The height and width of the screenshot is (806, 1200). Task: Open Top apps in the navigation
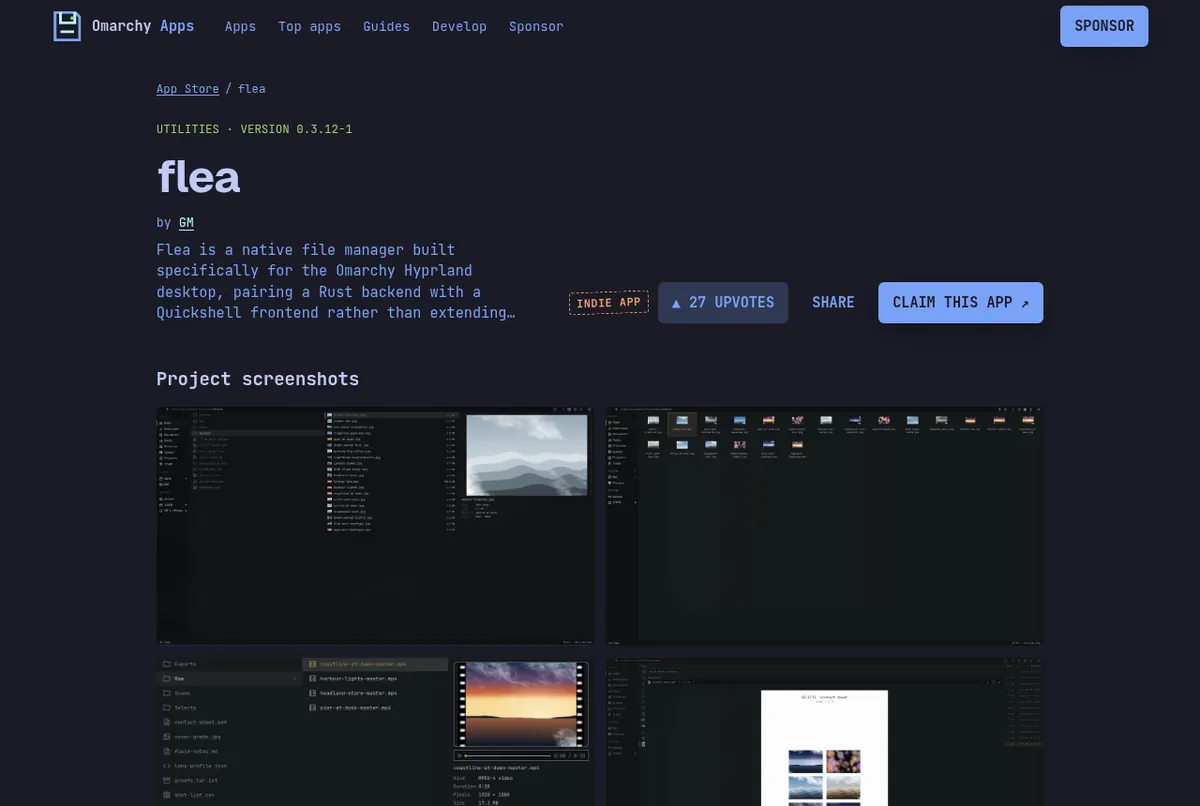click(x=310, y=27)
